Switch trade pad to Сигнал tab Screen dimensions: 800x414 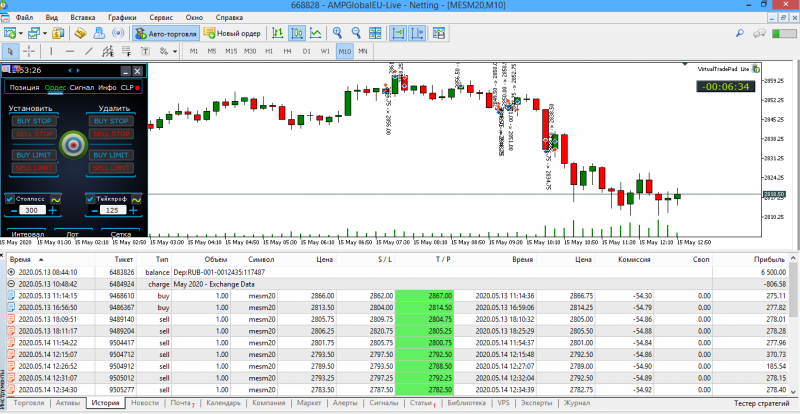[82, 87]
